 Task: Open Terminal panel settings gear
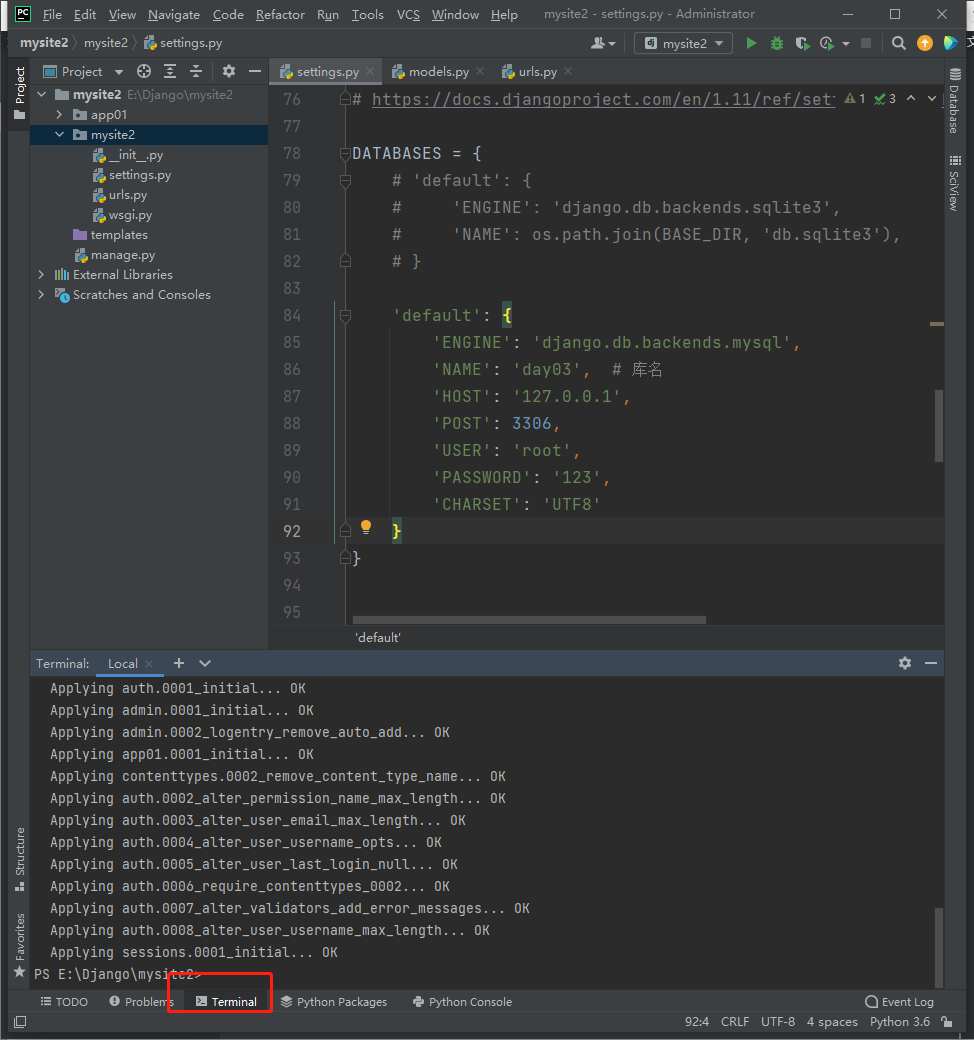tap(904, 663)
